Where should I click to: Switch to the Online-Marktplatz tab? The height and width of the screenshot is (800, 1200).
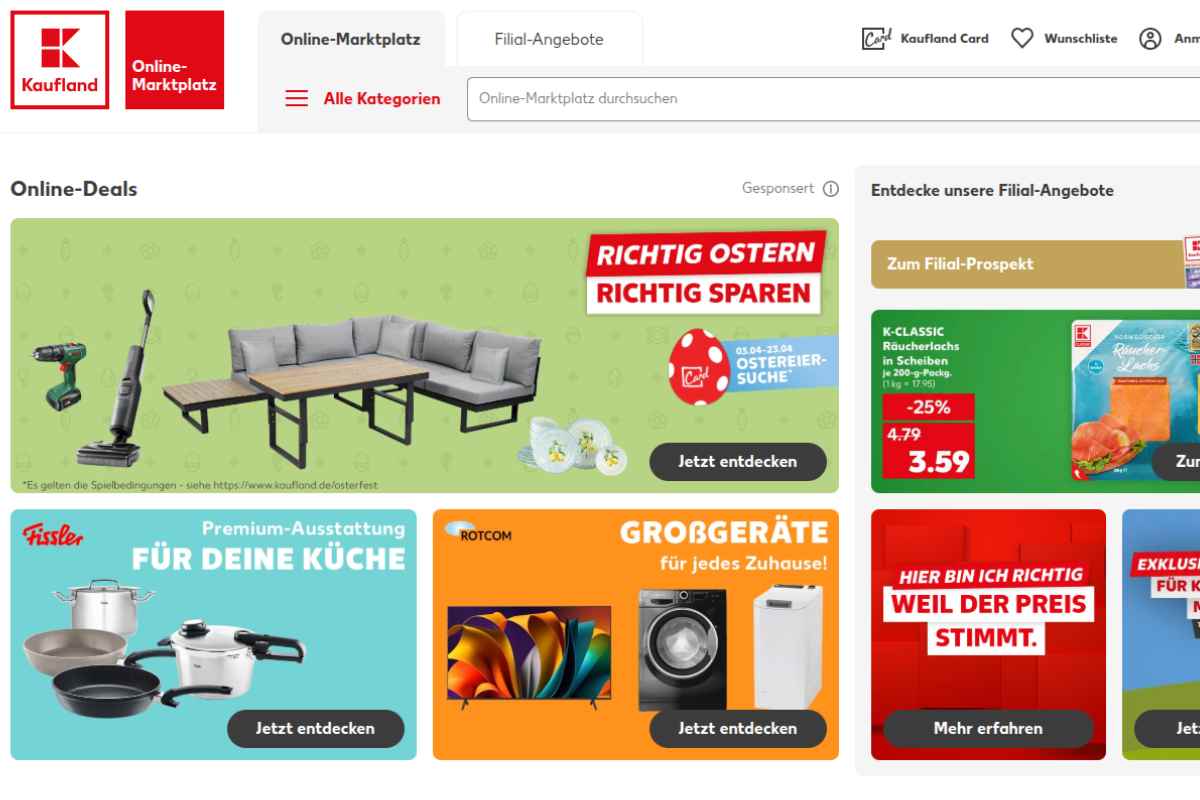[351, 39]
